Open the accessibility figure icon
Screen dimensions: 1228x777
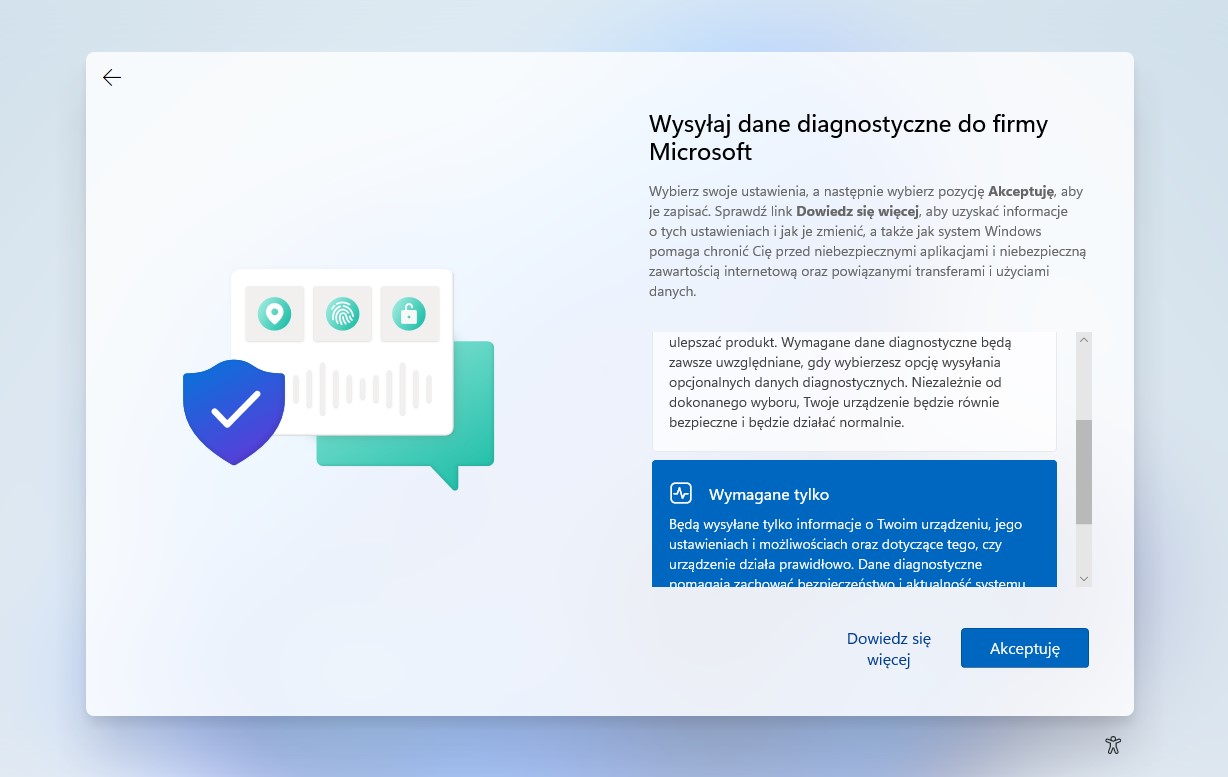tap(1113, 744)
